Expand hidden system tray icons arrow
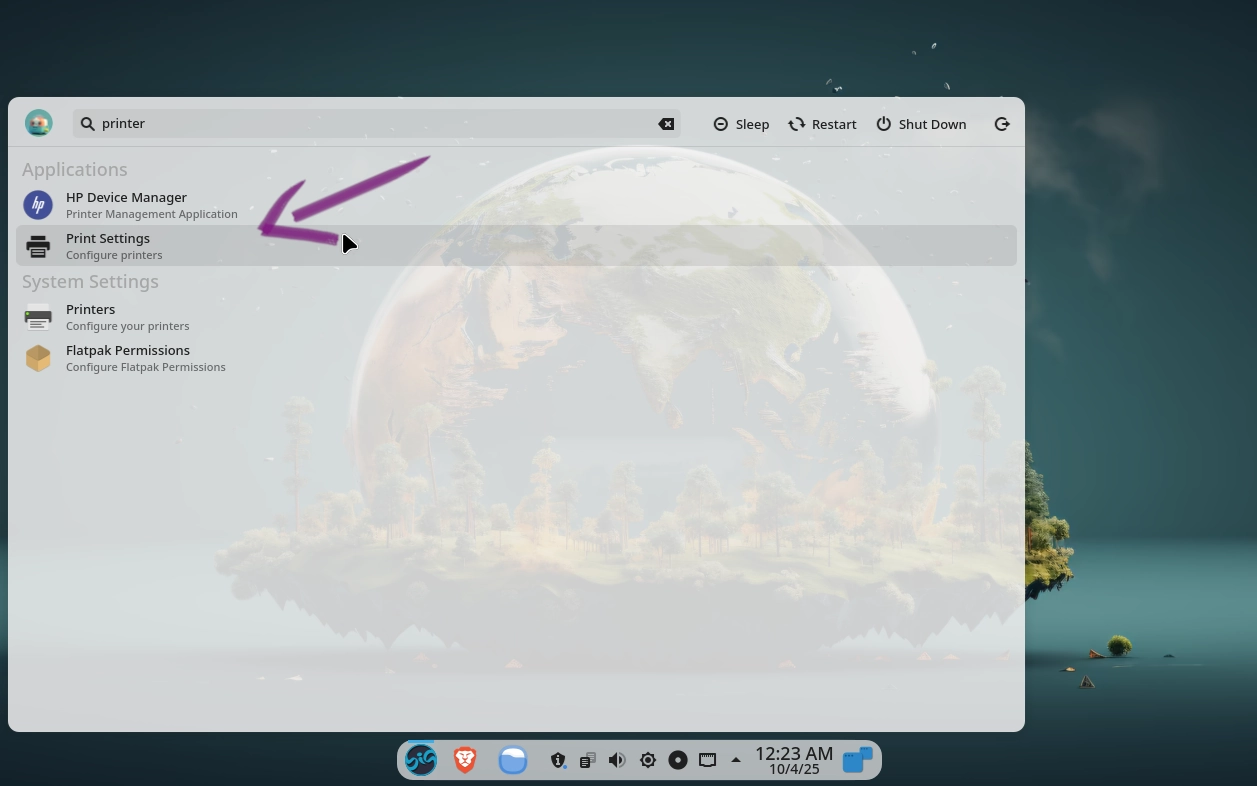The width and height of the screenshot is (1257, 786). coord(736,760)
